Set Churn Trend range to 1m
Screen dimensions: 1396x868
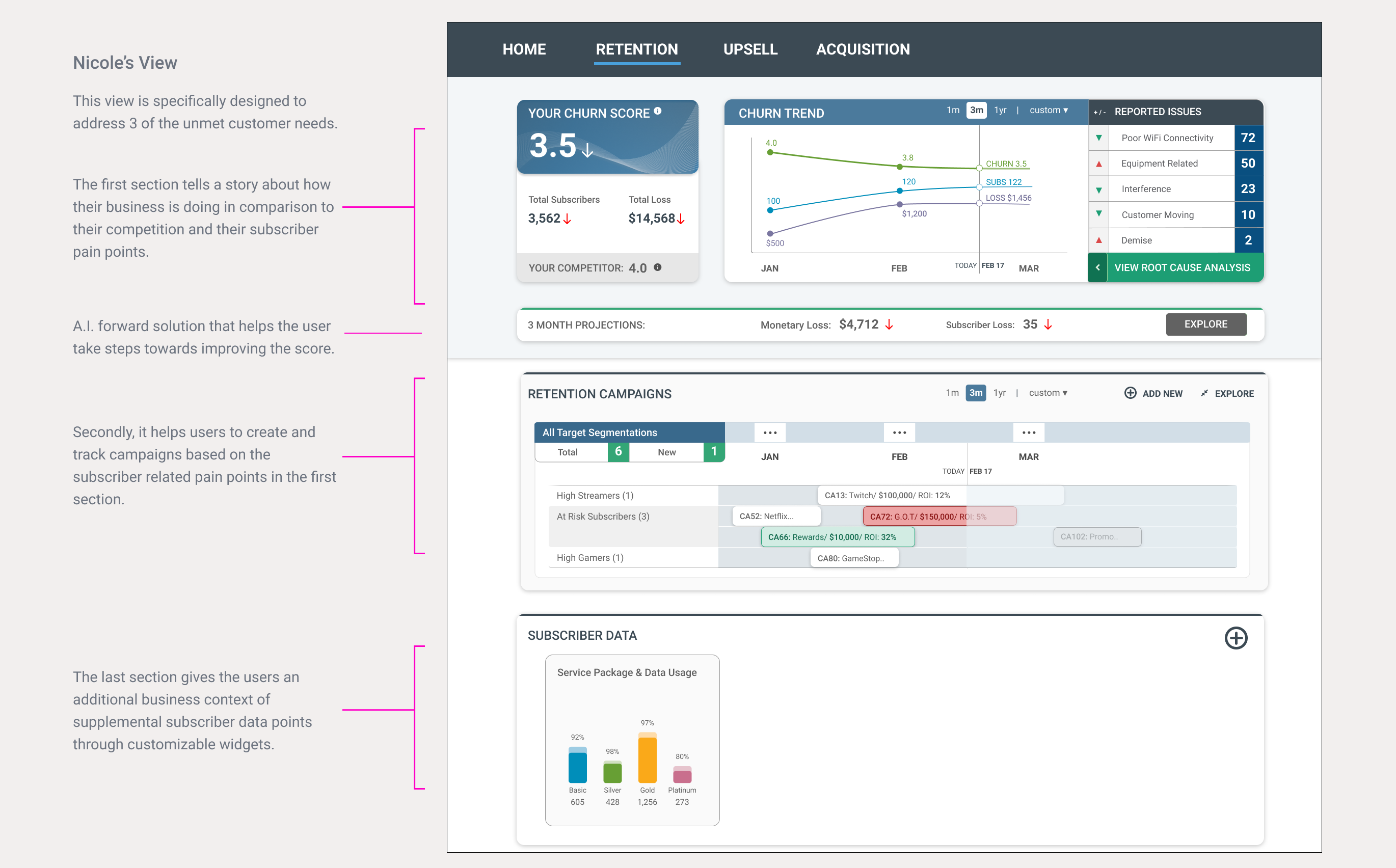click(x=953, y=110)
